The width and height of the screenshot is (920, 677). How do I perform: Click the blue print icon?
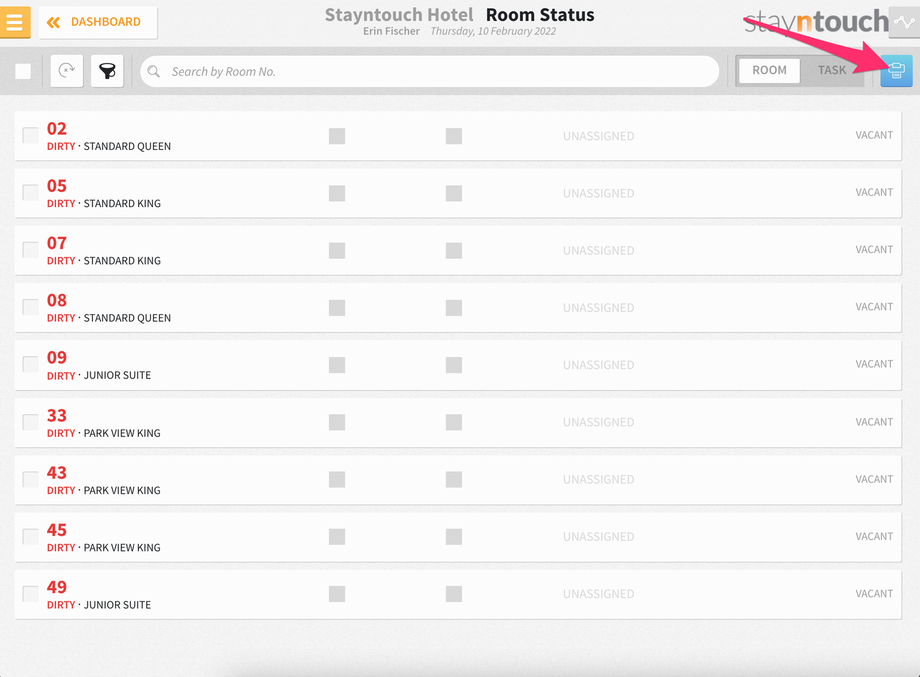896,70
